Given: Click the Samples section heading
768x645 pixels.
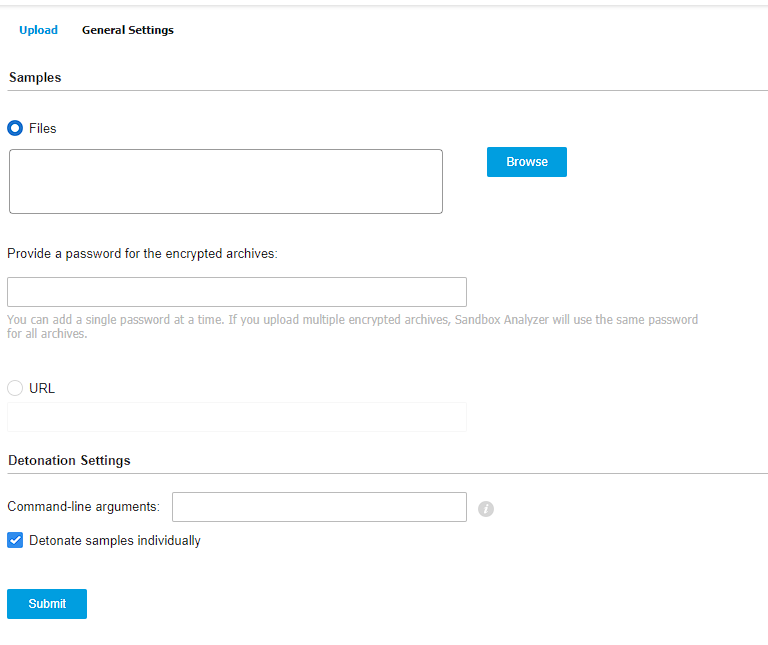Looking at the screenshot, I should (35, 77).
